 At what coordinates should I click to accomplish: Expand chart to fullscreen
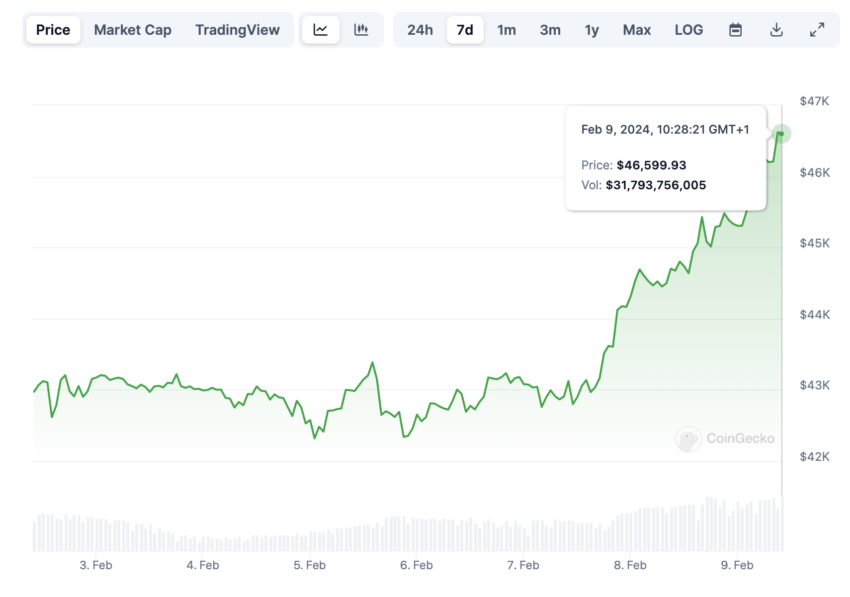[x=817, y=30]
